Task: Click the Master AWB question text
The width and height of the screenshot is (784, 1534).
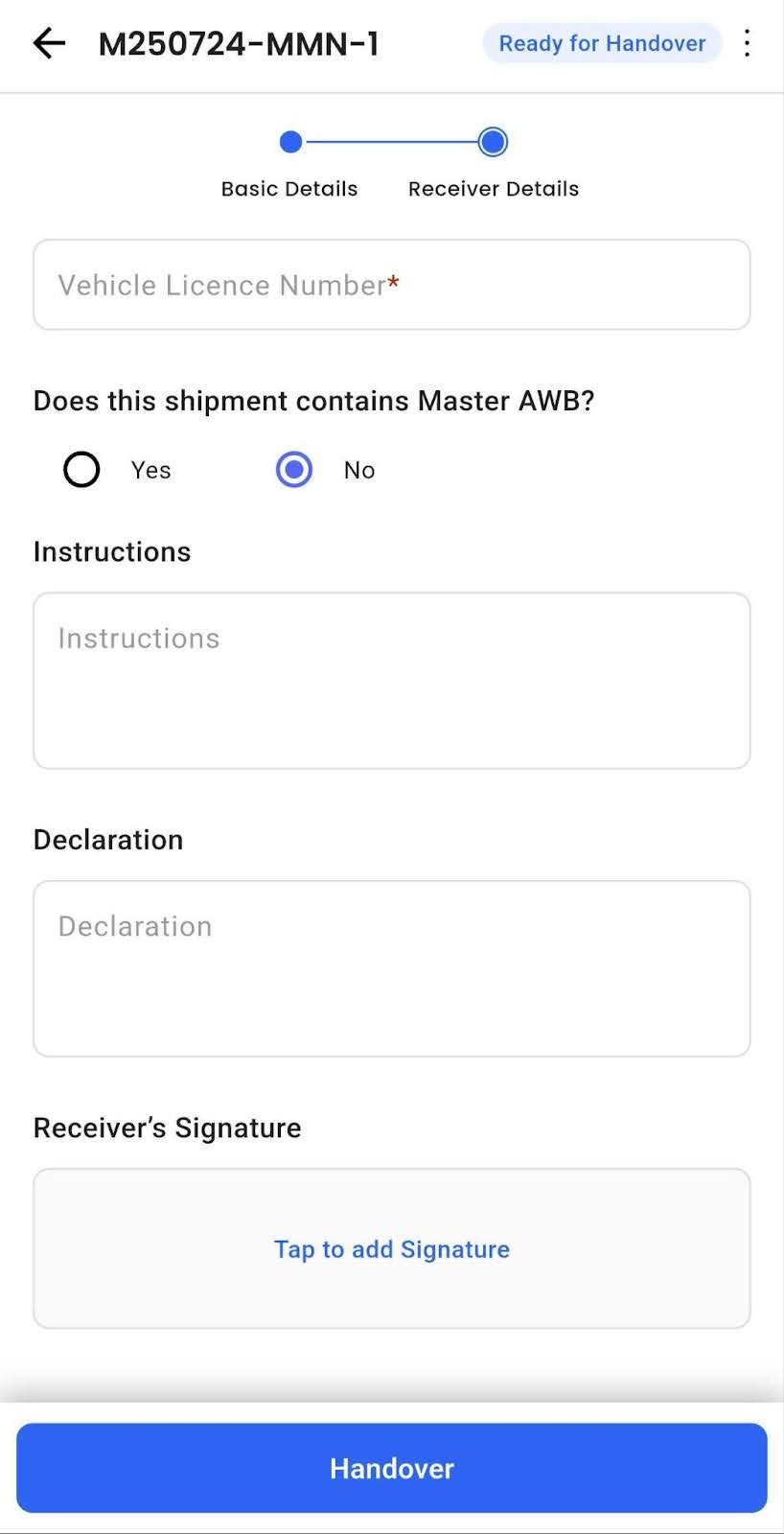Action: [313, 401]
